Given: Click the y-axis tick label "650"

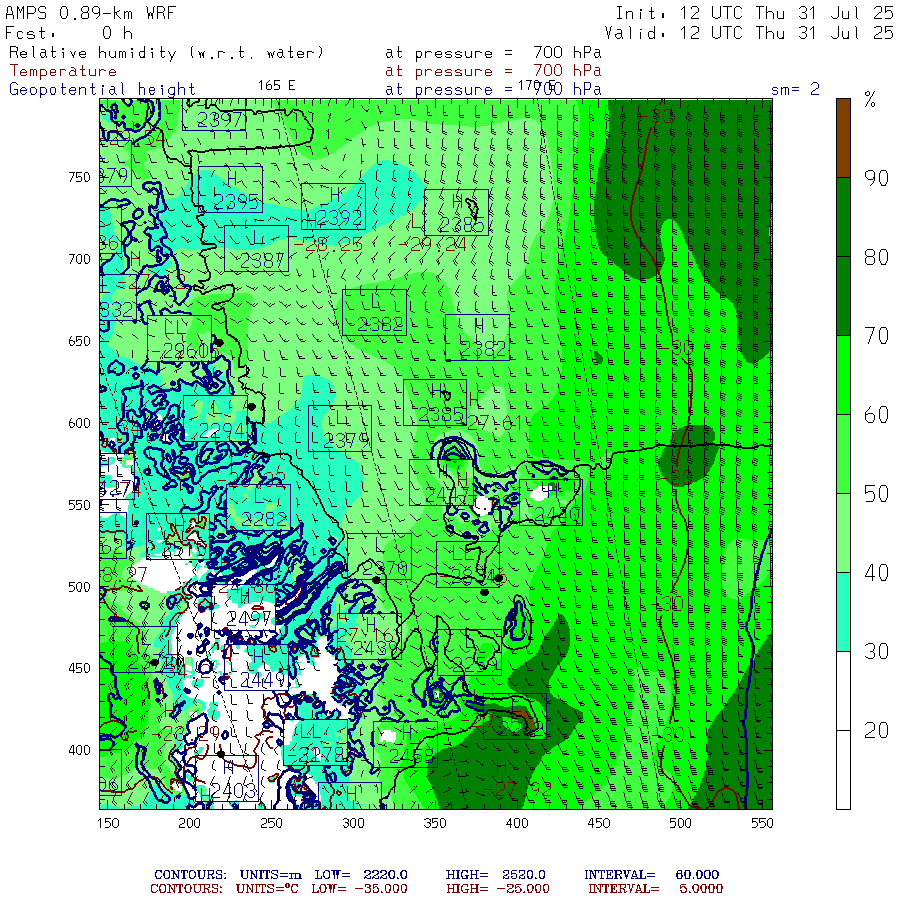Looking at the screenshot, I should tap(80, 341).
